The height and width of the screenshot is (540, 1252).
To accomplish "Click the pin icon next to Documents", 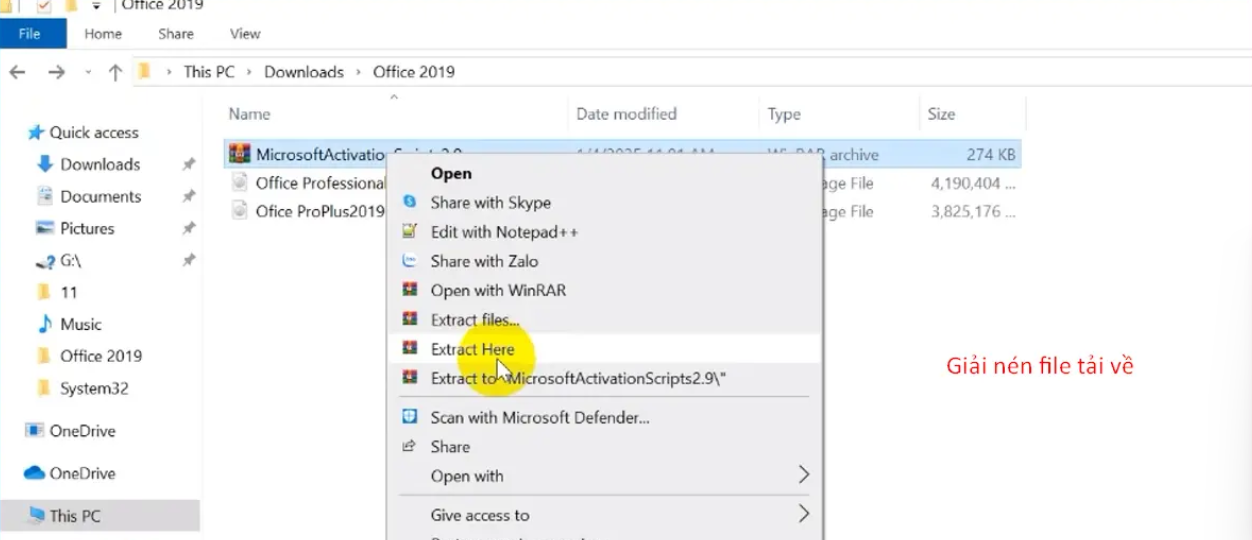I will pos(188,197).
